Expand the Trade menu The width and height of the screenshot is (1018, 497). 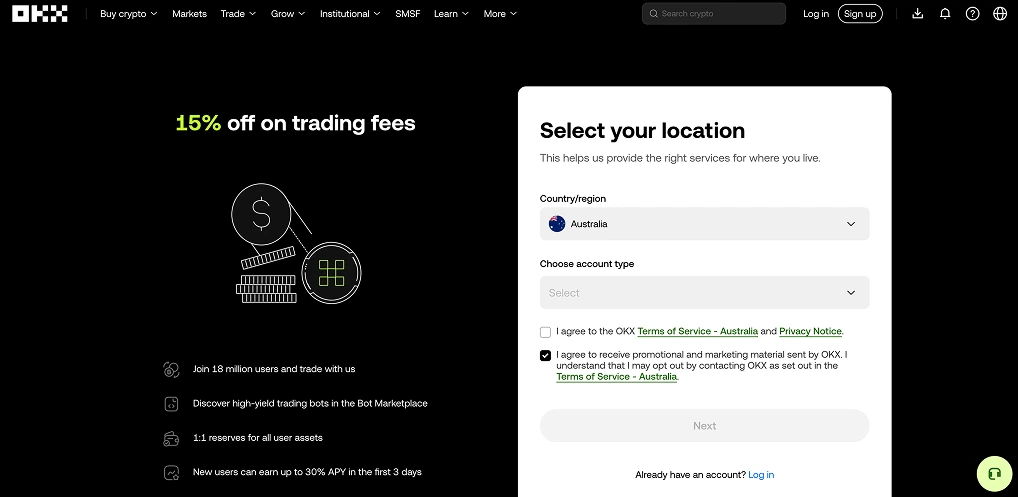point(238,14)
